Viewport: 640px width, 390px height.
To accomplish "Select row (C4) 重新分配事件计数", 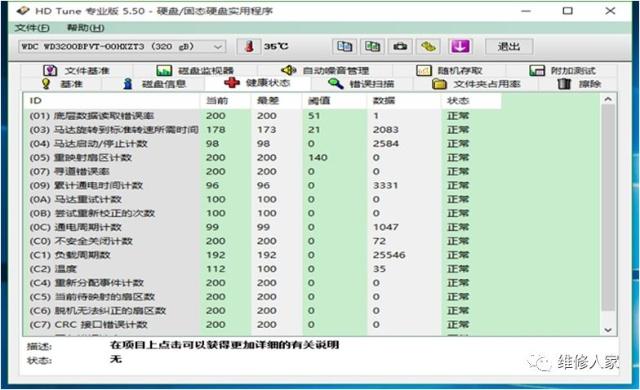I will pos(312,283).
